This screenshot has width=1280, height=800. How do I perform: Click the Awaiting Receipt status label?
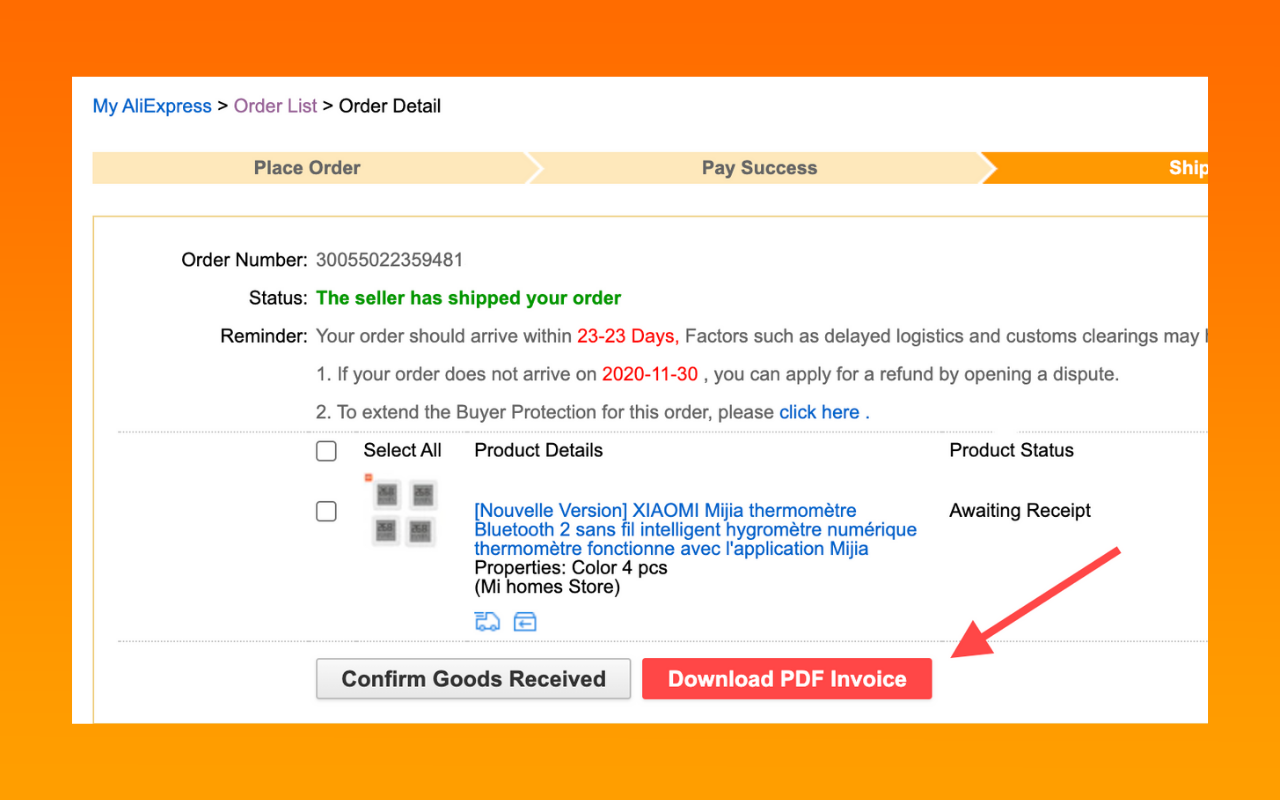tap(1019, 510)
